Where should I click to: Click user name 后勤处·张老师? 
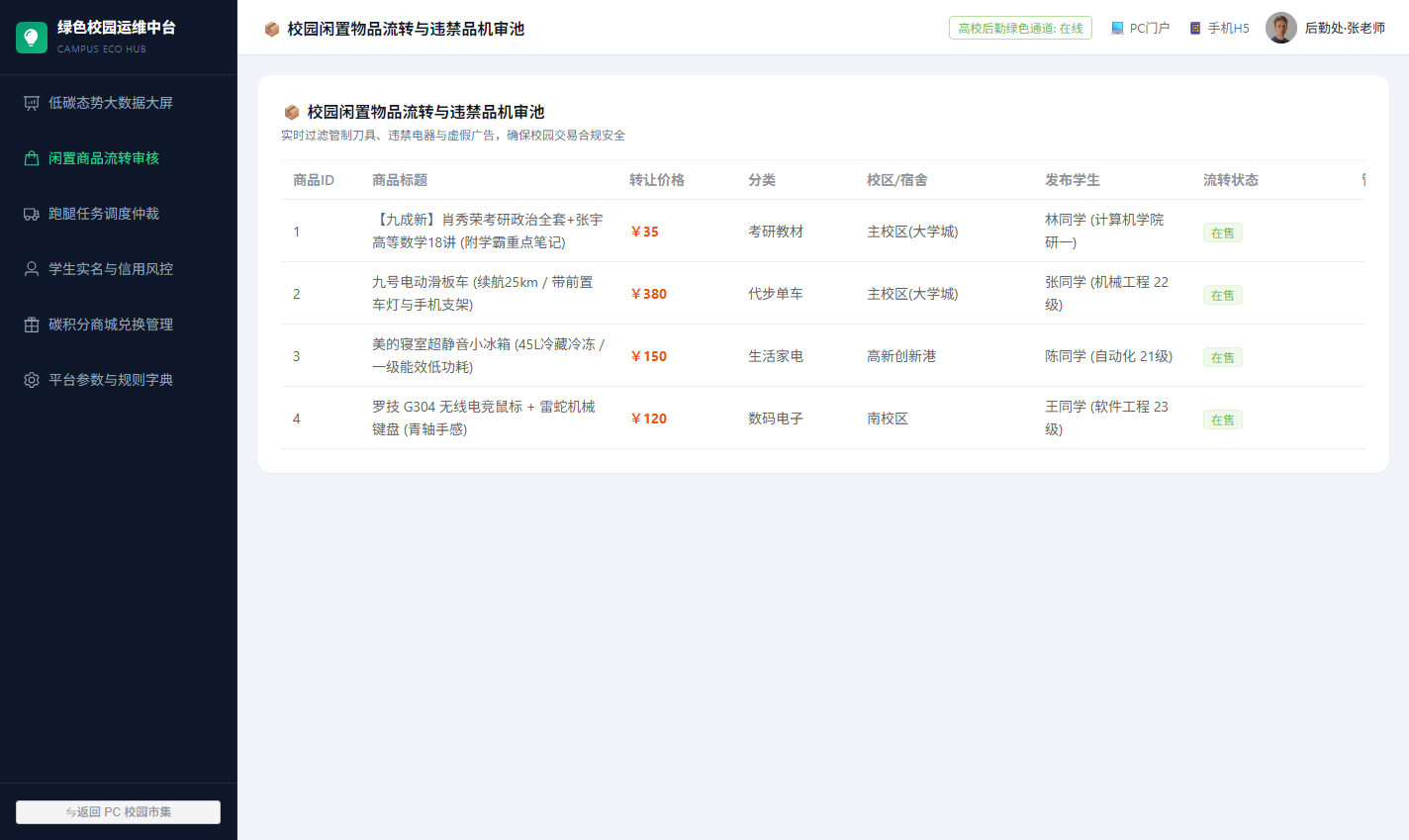1345,29
